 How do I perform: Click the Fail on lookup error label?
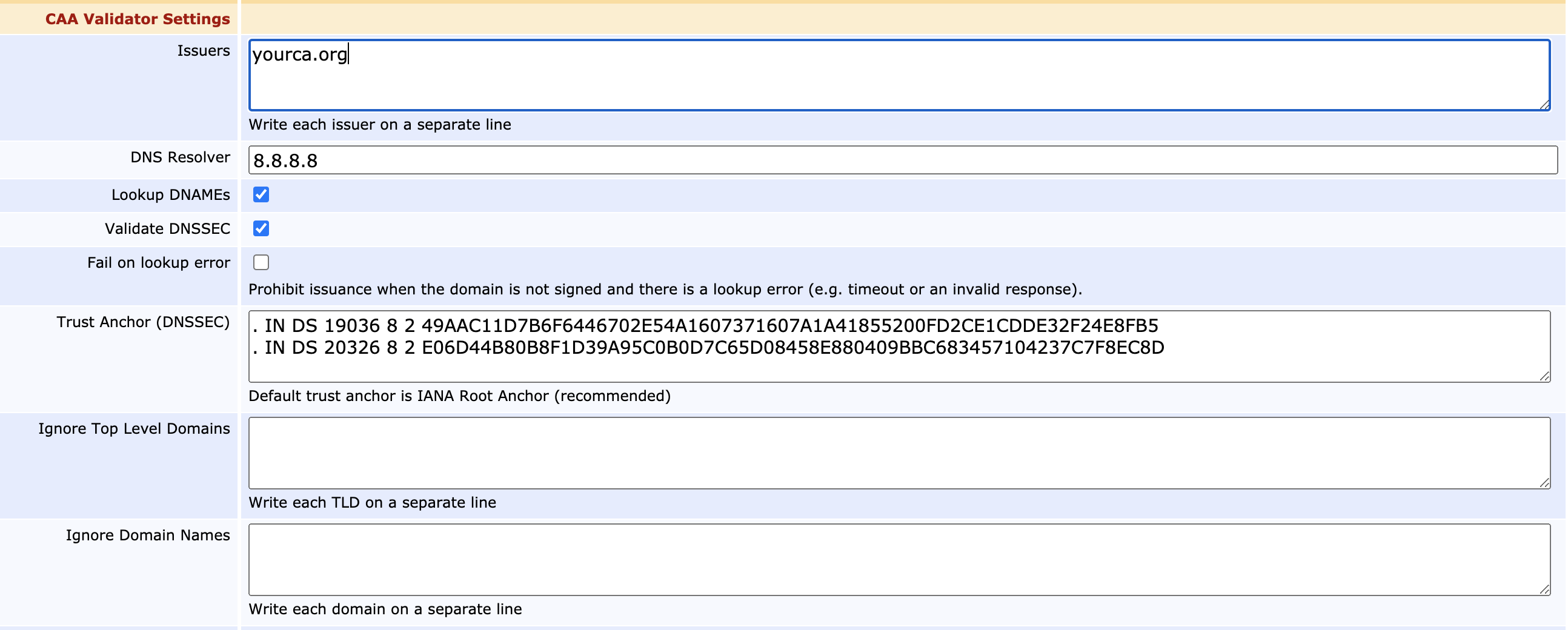[158, 263]
